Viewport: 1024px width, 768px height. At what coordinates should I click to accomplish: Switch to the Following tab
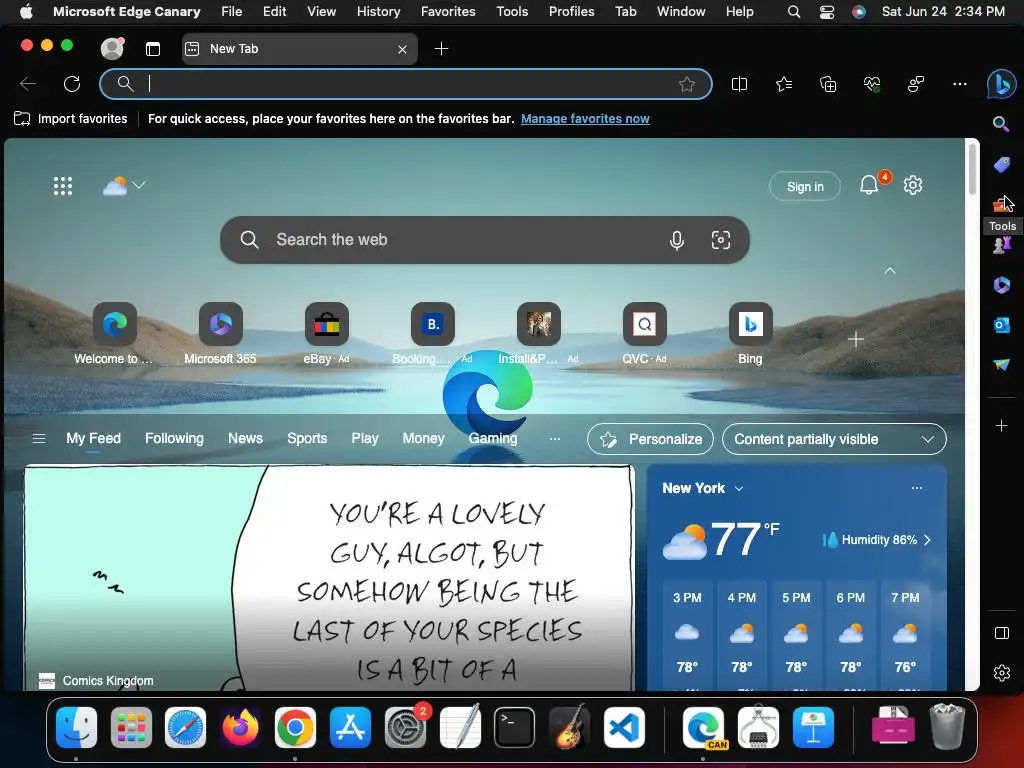point(174,439)
